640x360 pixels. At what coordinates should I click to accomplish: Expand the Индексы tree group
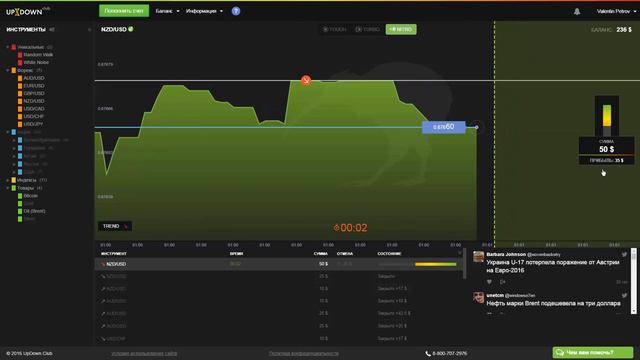7,180
